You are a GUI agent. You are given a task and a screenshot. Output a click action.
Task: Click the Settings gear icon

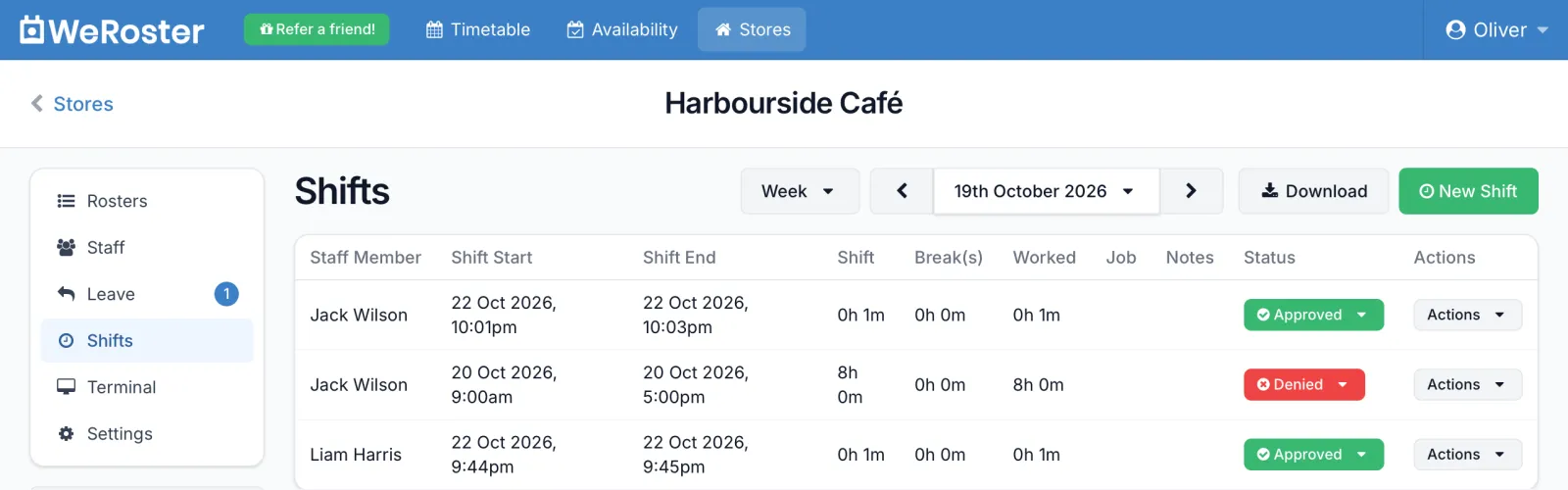[x=66, y=433]
